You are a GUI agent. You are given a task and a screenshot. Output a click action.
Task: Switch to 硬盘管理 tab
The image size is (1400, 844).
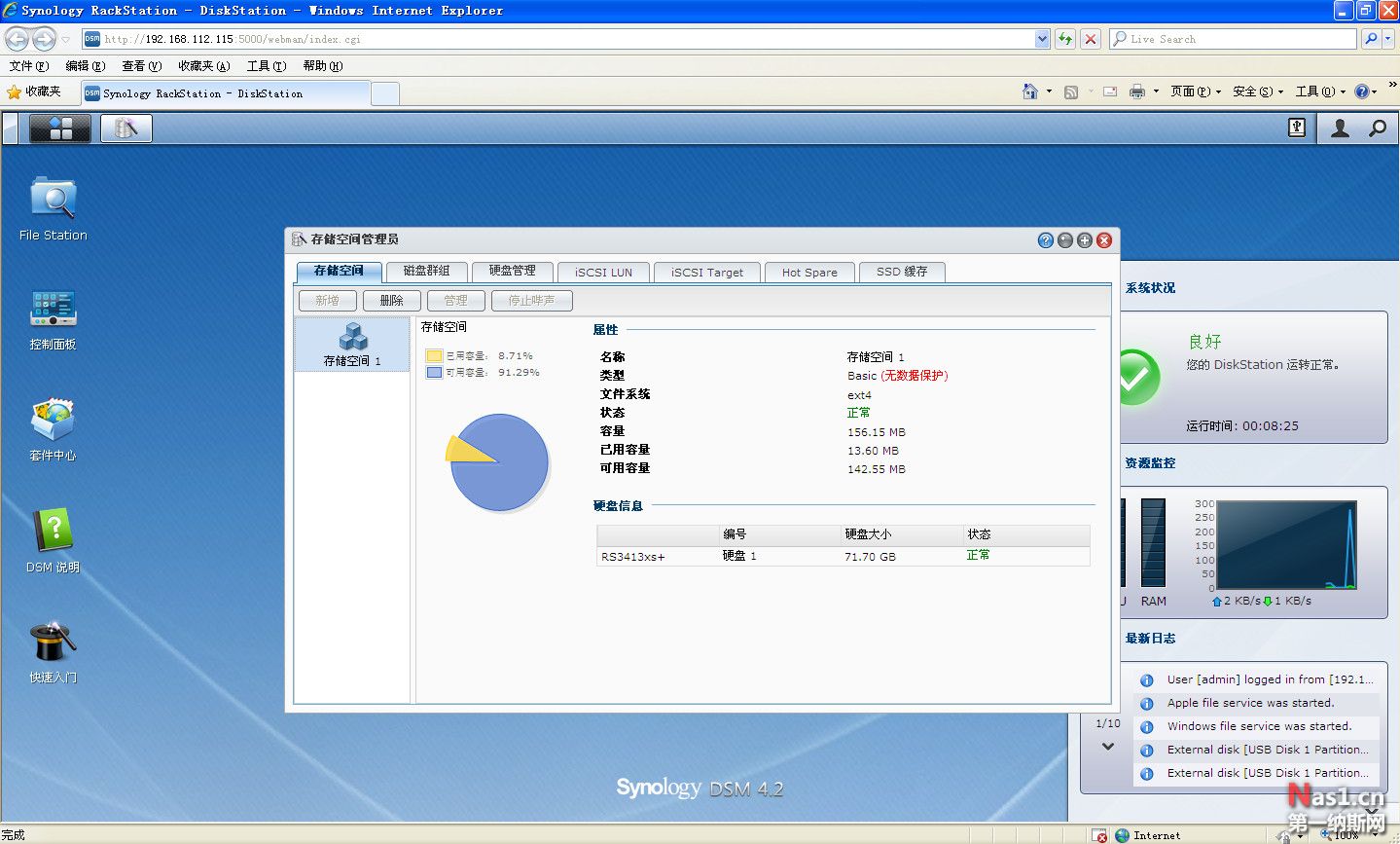point(512,272)
